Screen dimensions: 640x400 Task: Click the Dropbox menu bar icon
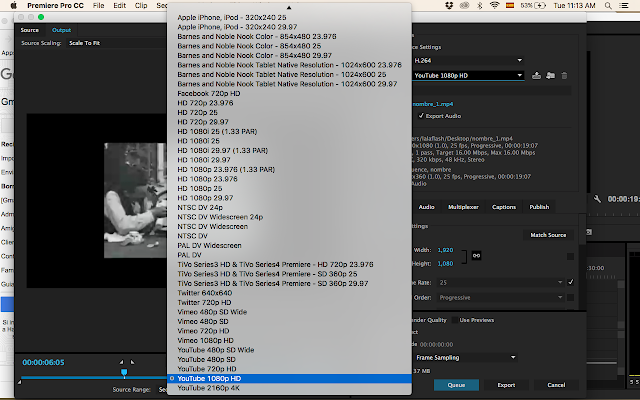(x=449, y=5)
